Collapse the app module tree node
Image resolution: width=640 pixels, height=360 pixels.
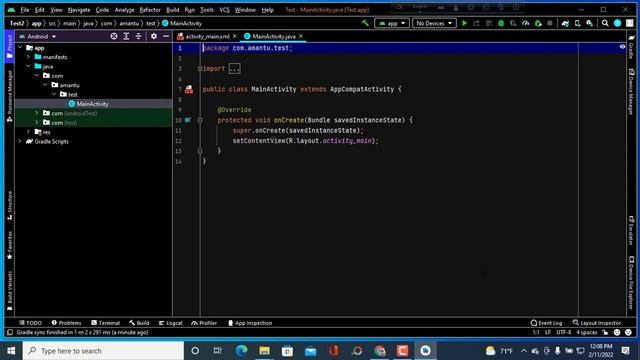[x=20, y=48]
